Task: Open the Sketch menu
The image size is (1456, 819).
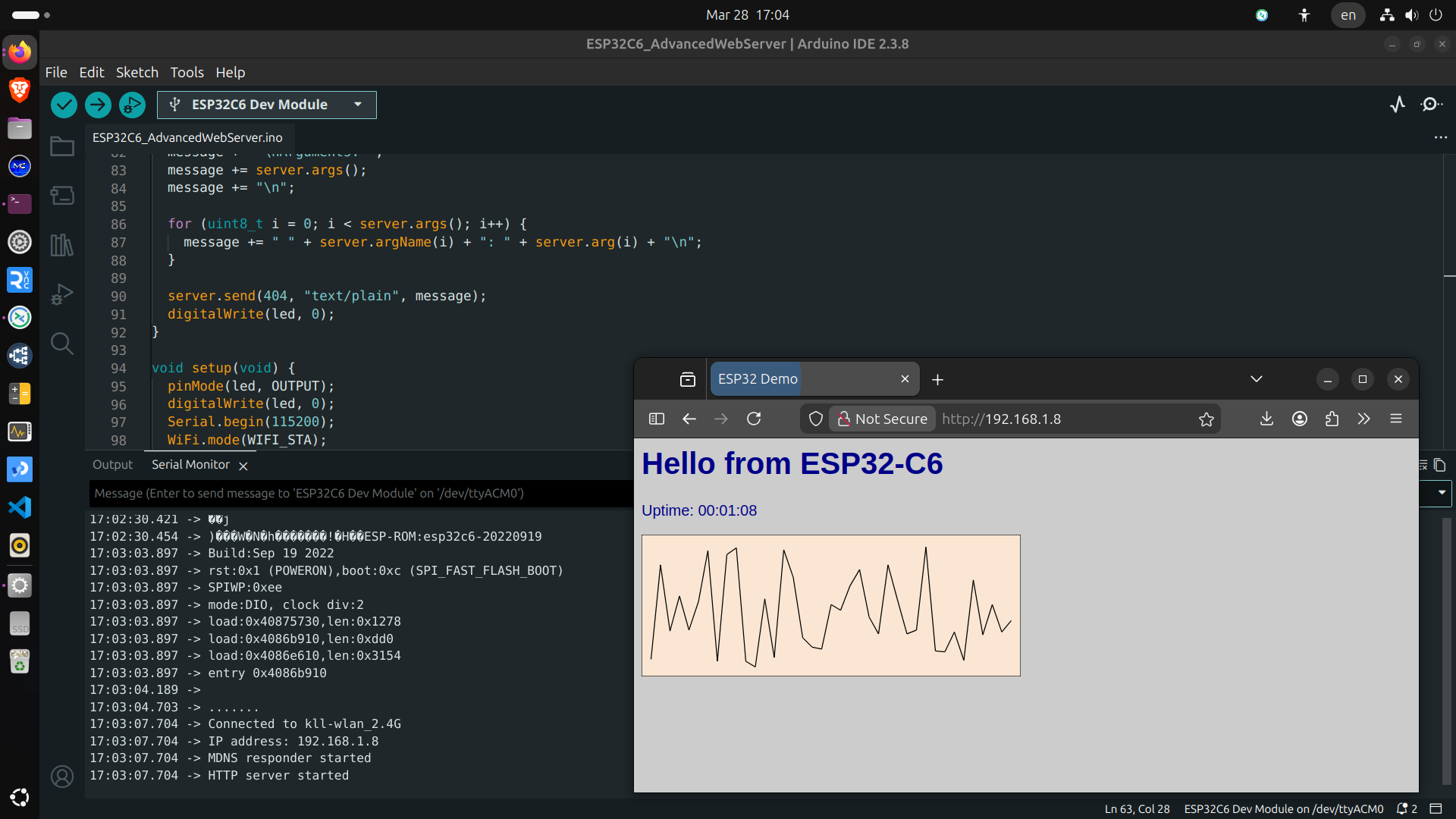Action: (x=137, y=72)
